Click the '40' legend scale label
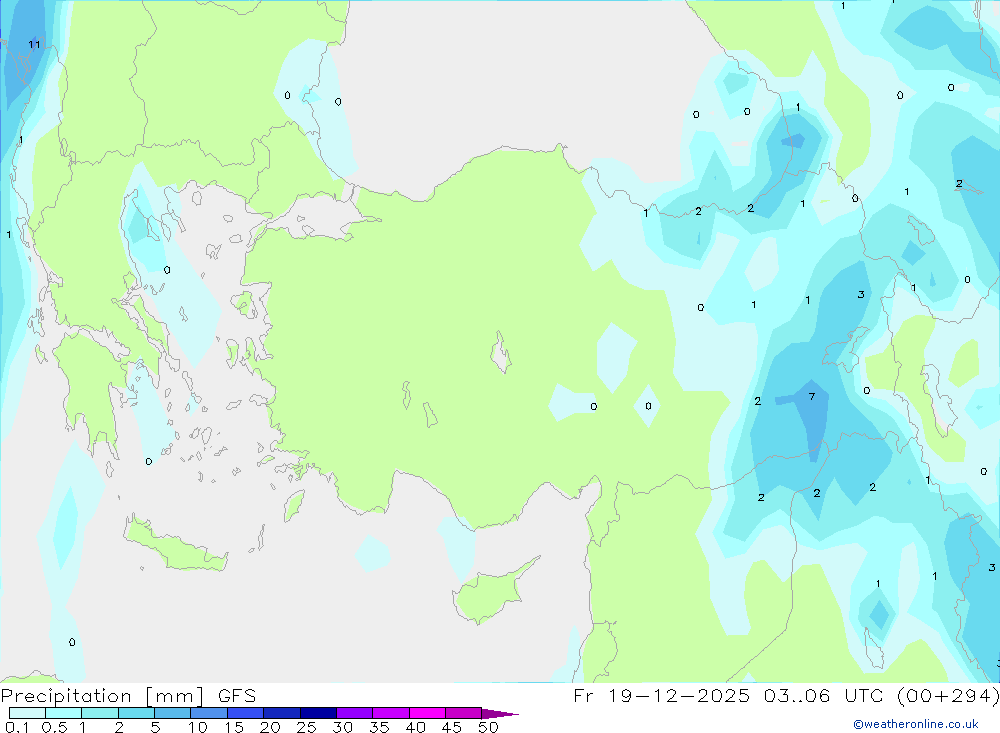Screen dimensions: 1000x733 tap(415, 727)
